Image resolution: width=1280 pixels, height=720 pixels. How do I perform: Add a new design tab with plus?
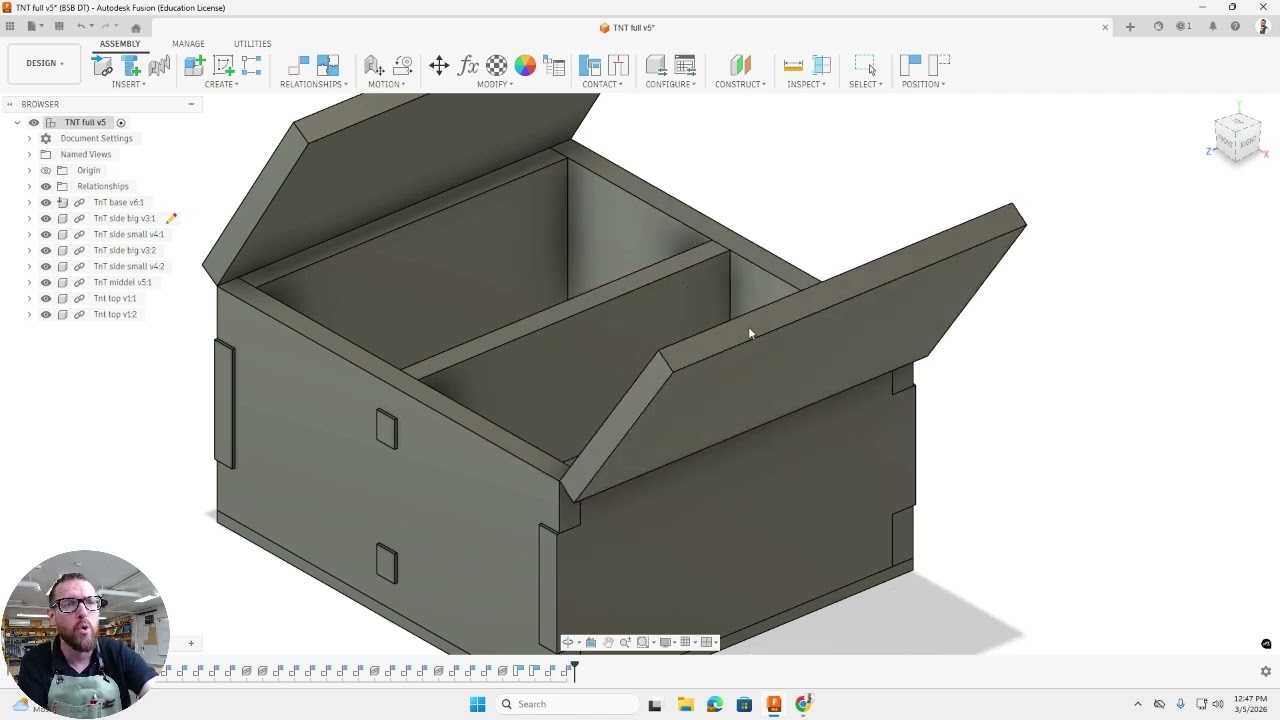tap(1130, 27)
